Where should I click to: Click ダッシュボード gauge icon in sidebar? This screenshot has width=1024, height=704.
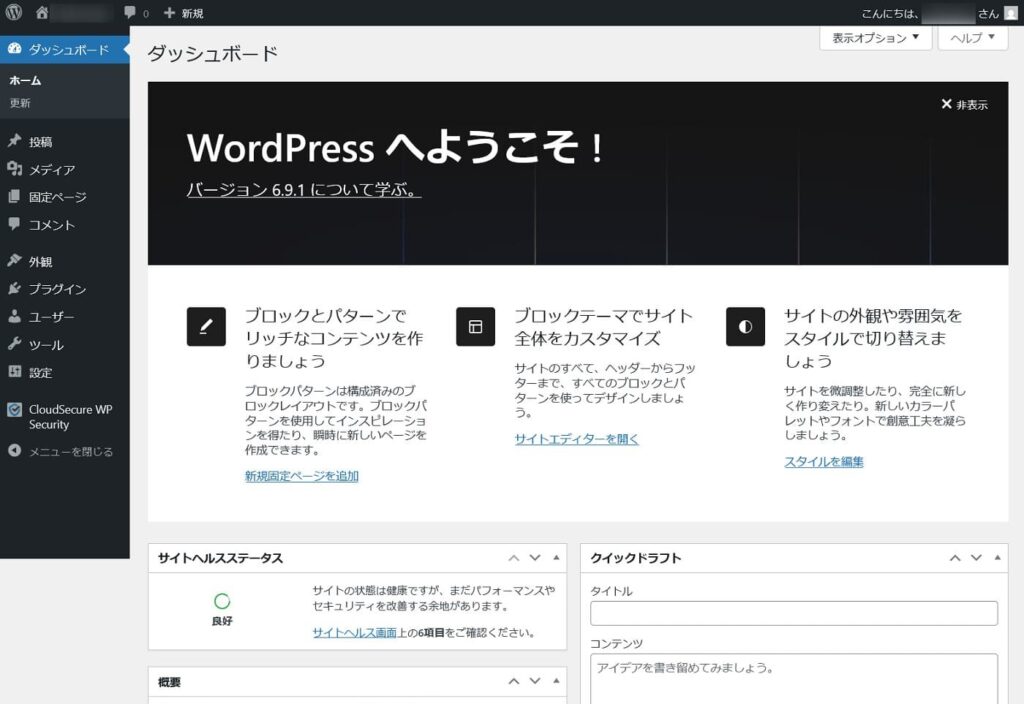14,49
